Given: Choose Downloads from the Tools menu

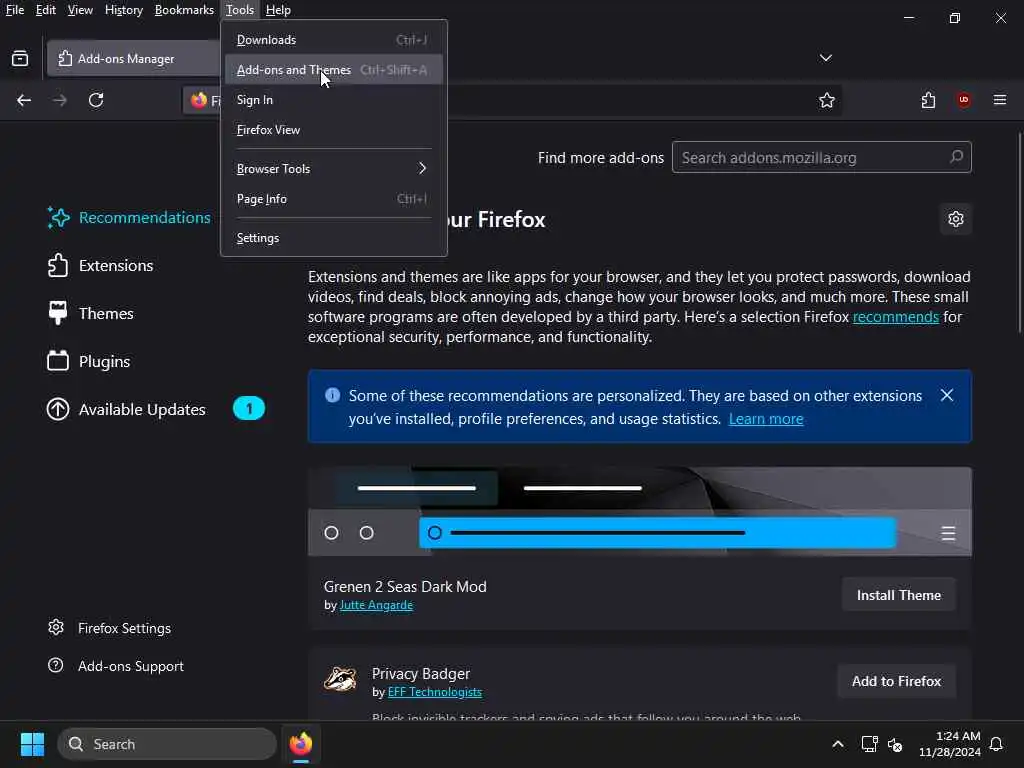Looking at the screenshot, I should pos(334,40).
